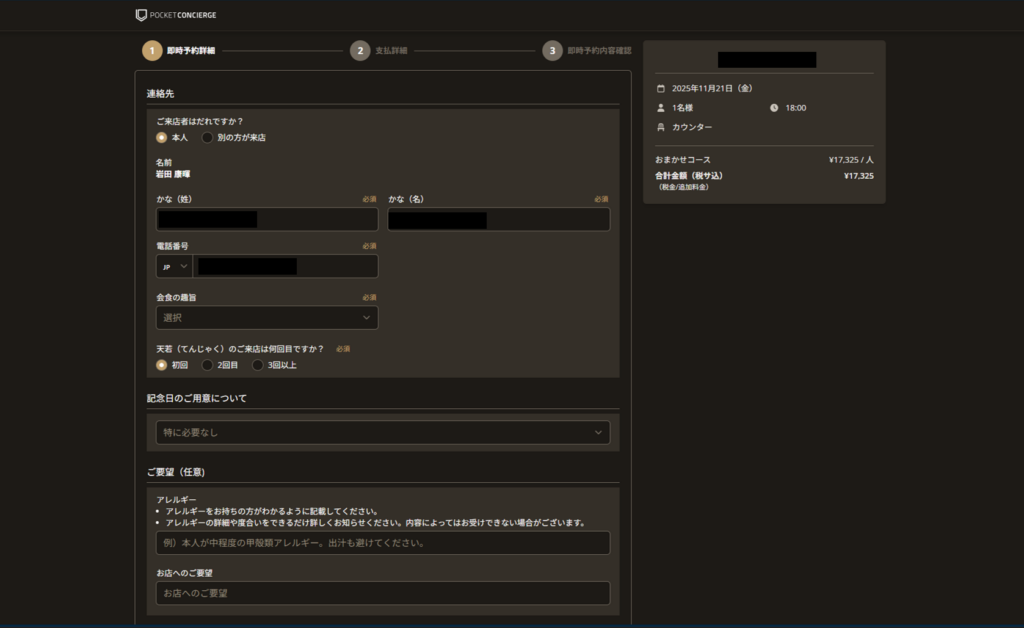Click the clock icon beside 18:00

point(774,108)
